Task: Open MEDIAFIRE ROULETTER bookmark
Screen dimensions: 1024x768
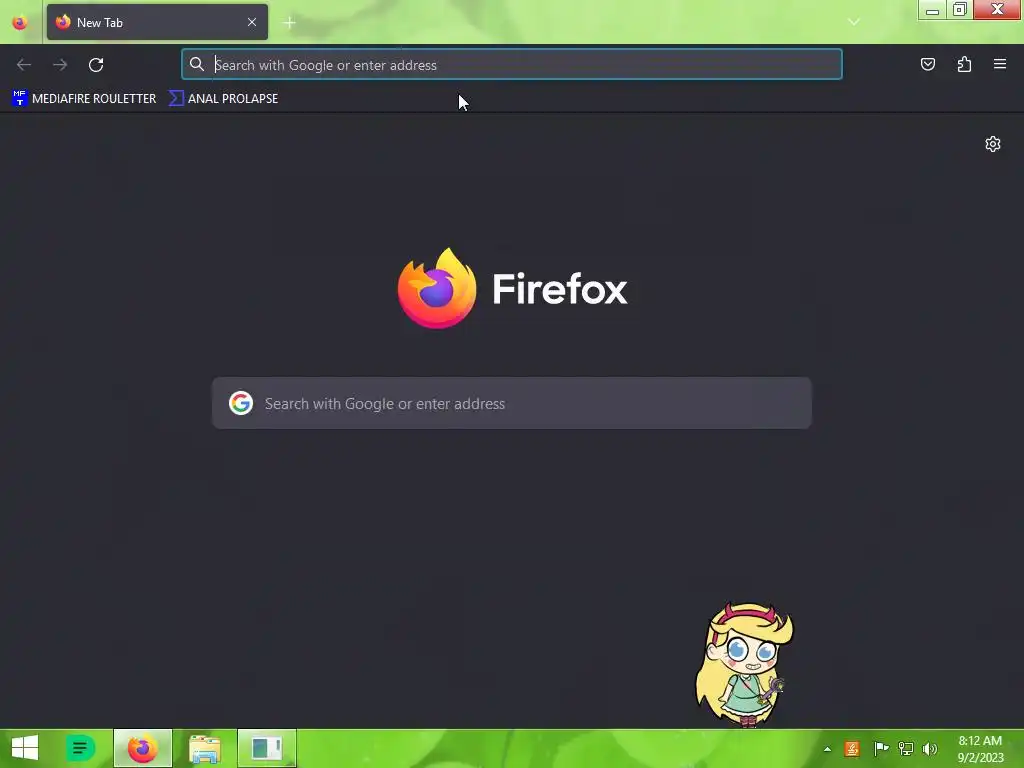Action: pyautogui.click(x=84, y=99)
